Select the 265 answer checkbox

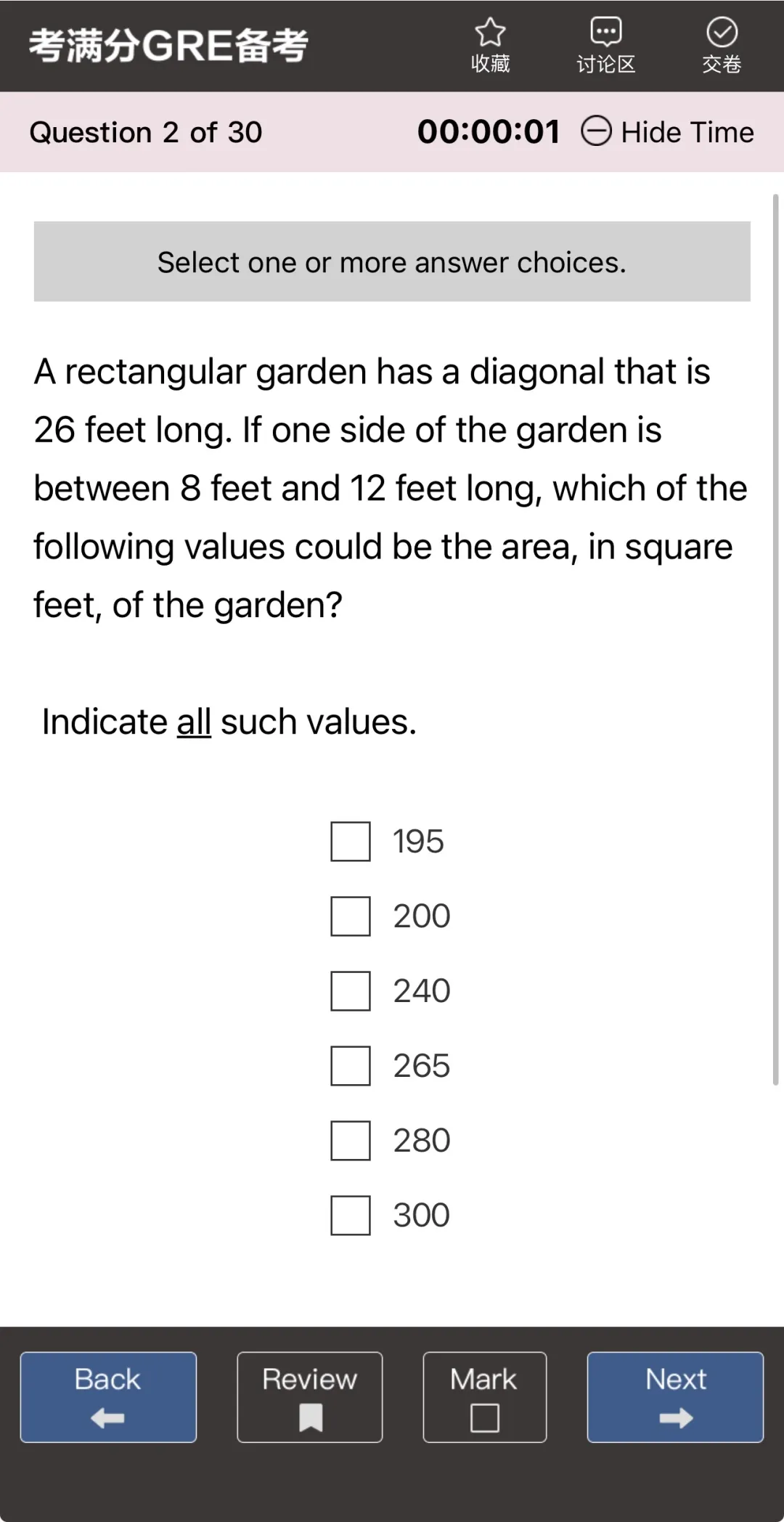[x=351, y=1066]
